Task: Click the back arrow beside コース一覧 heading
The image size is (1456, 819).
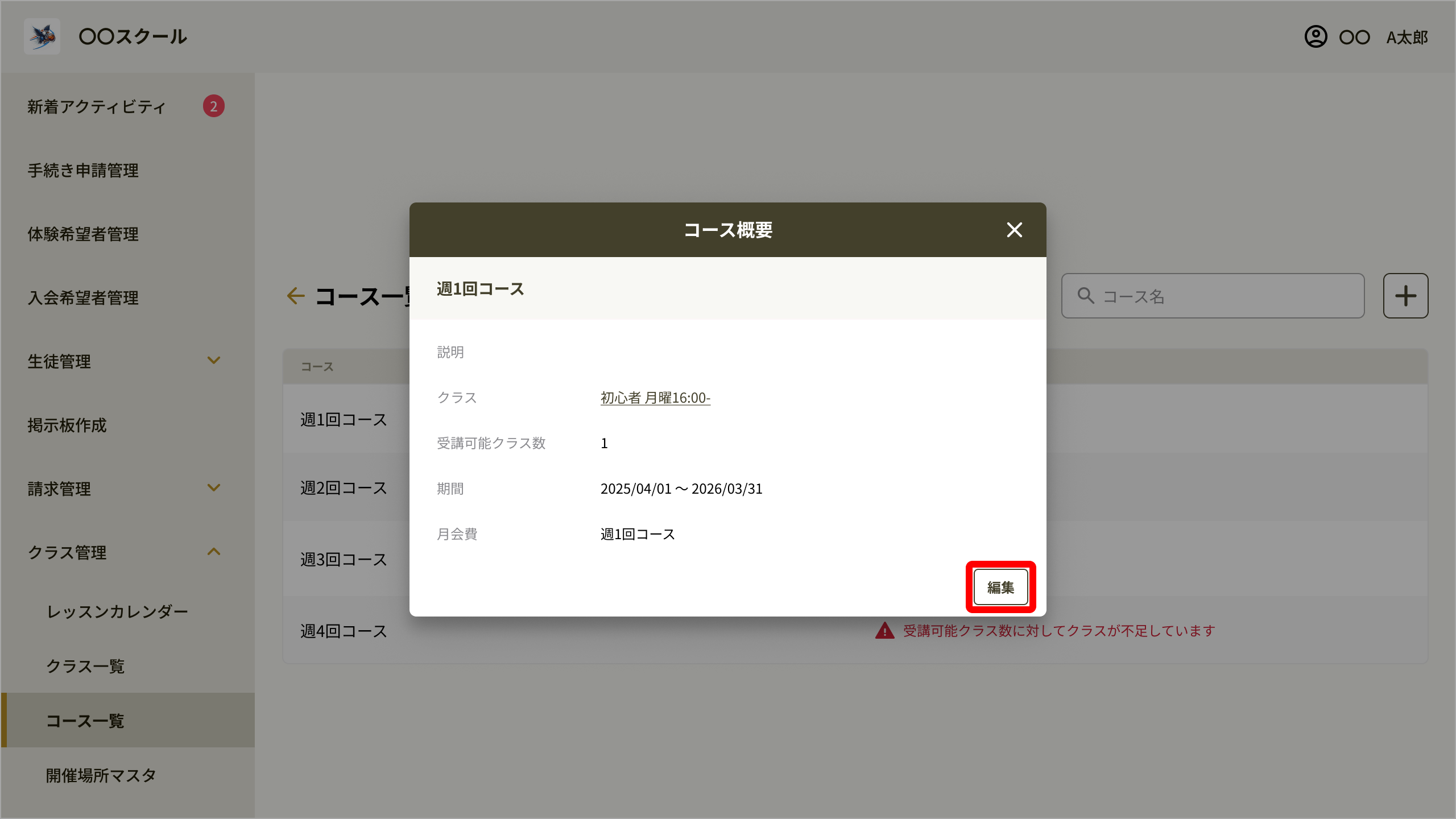Action: [296, 296]
